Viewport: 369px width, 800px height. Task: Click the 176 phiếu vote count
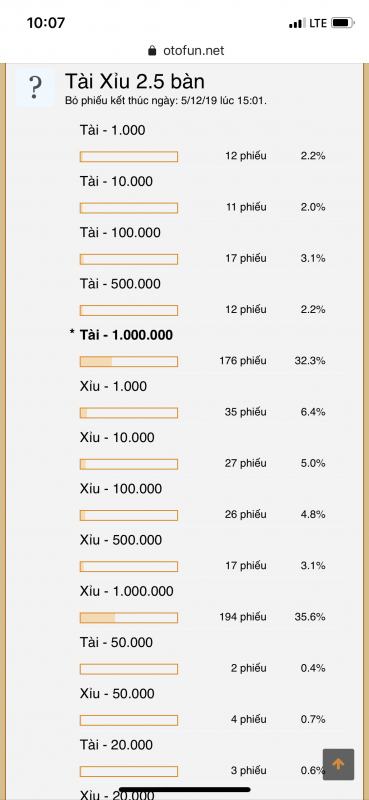coord(243,361)
